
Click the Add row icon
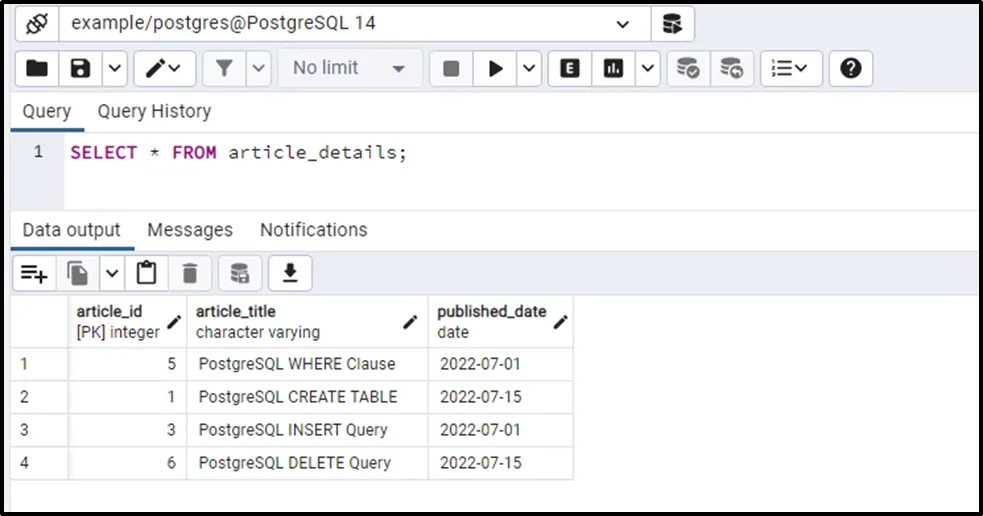pos(35,273)
